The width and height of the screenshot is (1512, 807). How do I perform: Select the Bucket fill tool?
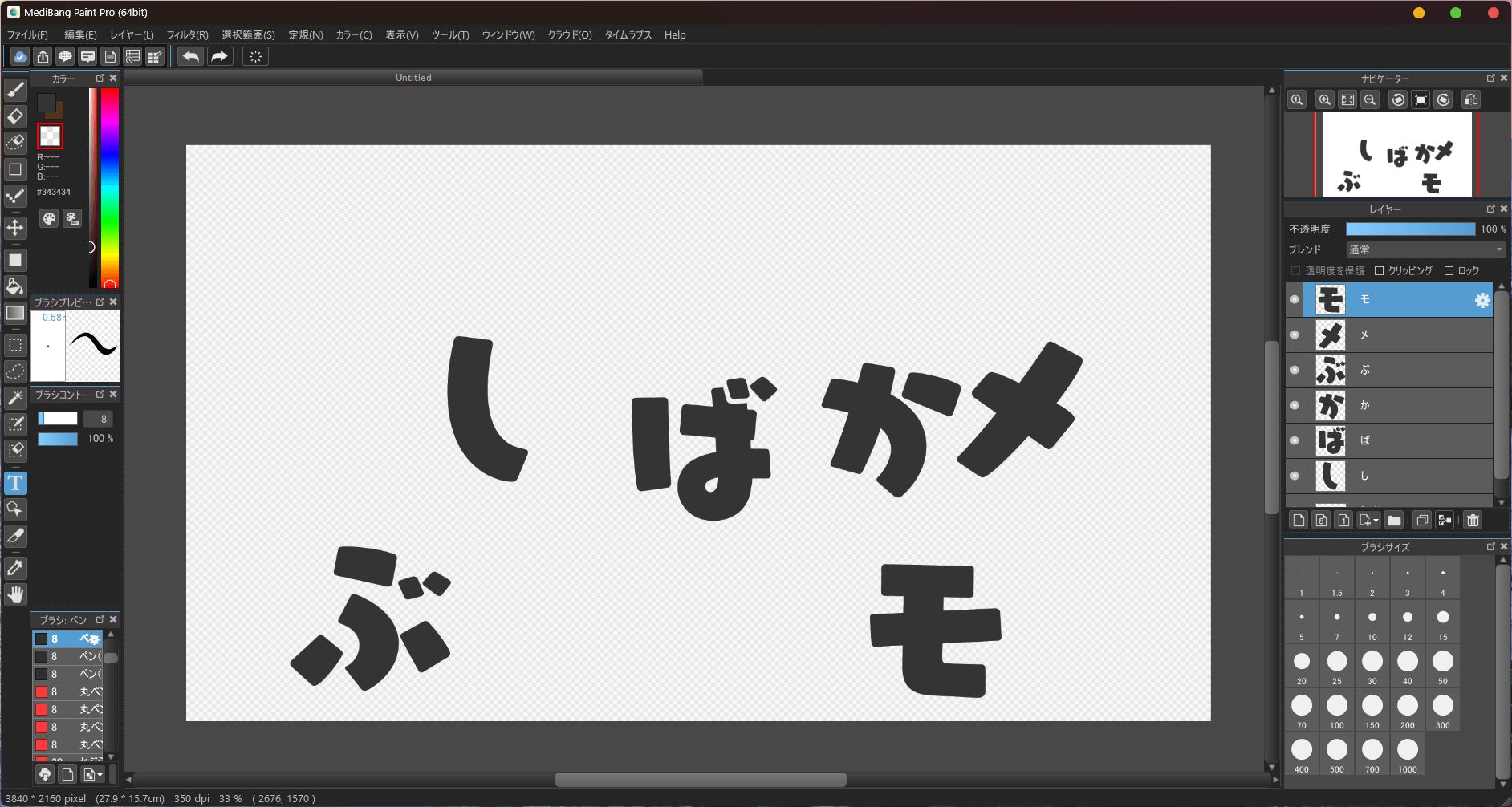(15, 286)
